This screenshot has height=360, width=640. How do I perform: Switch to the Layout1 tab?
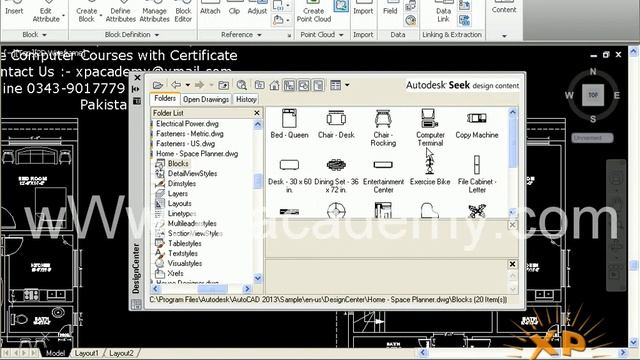tap(87, 353)
